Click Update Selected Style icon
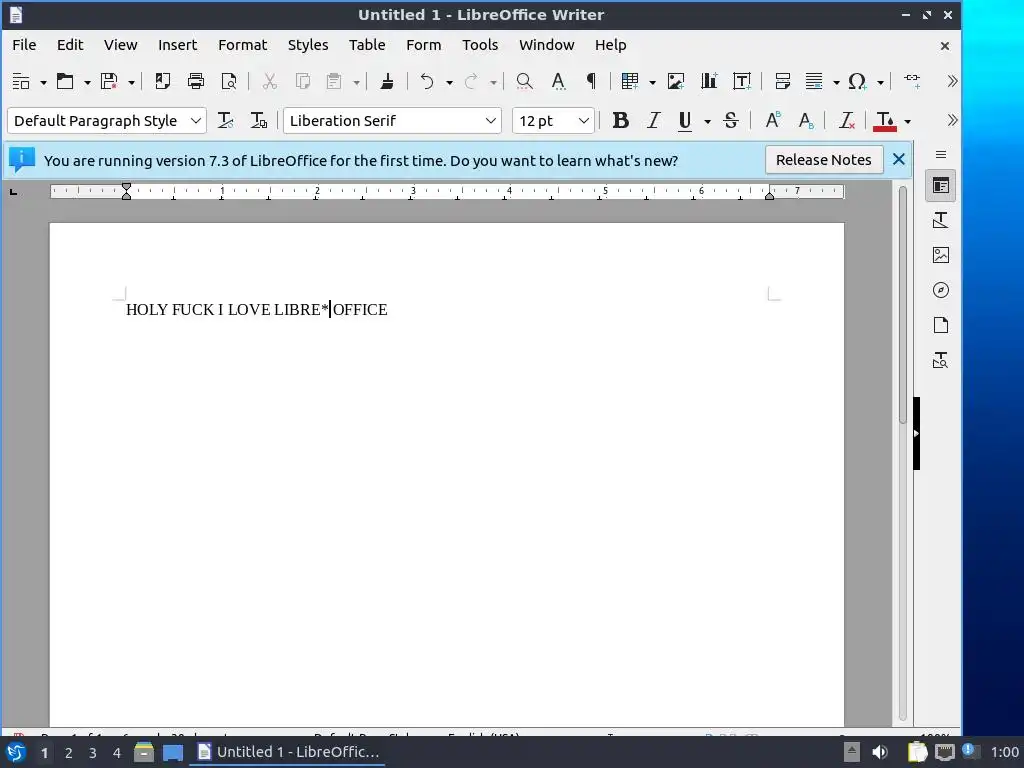 pyautogui.click(x=225, y=120)
